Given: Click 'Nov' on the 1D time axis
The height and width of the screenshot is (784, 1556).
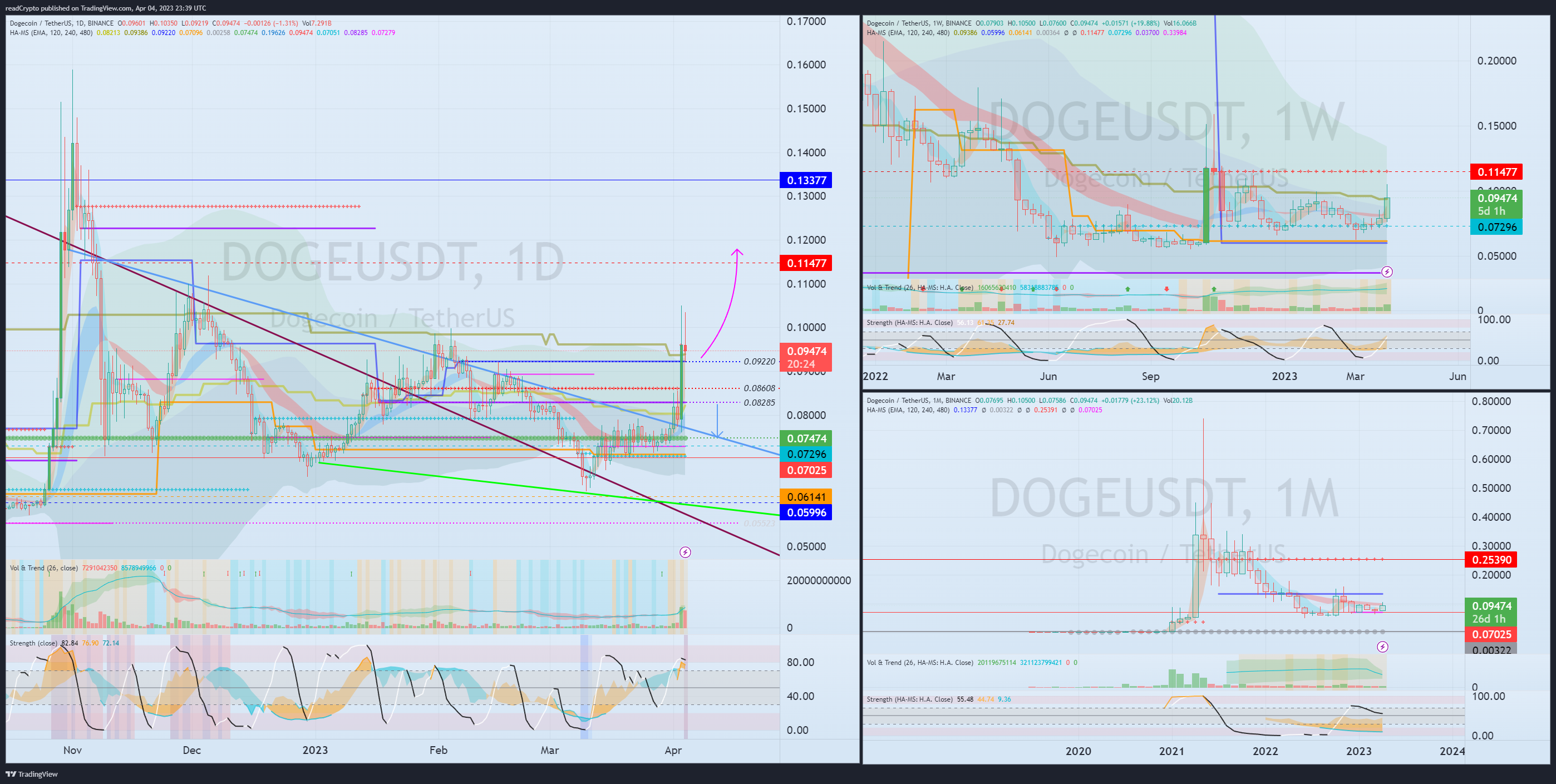Looking at the screenshot, I should [x=72, y=750].
